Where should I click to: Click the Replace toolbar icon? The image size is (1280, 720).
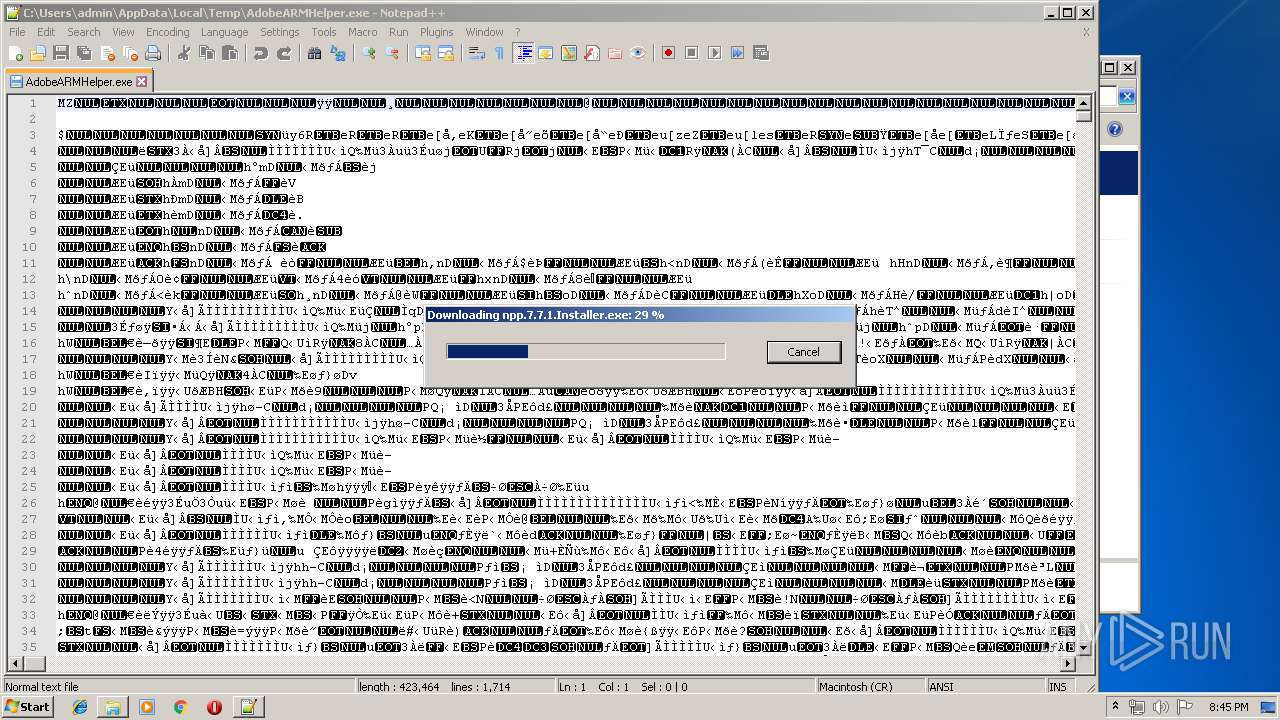pos(337,53)
